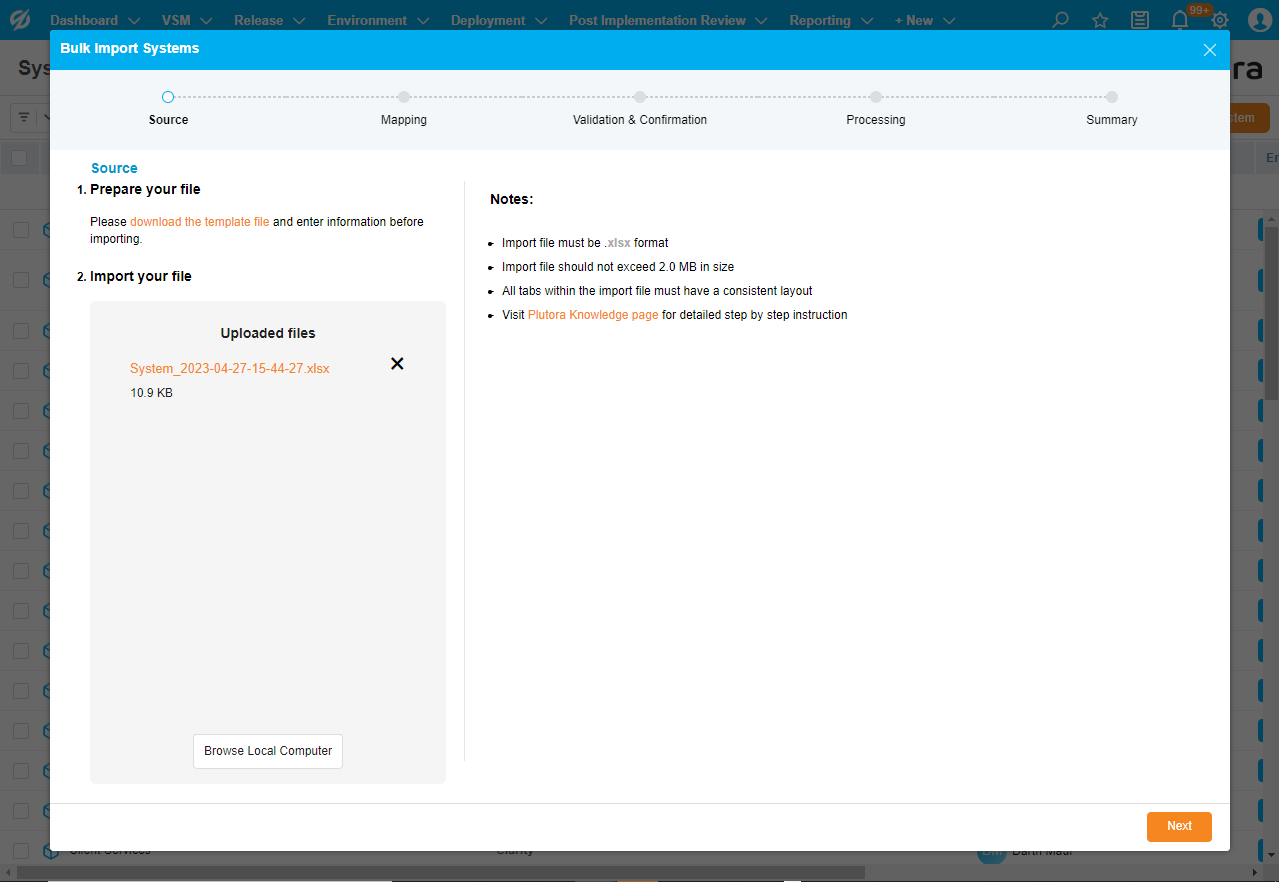Viewport: 1279px width, 882px height.
Task: Expand the Post Implementation Review dropdown
Action: pos(668,20)
